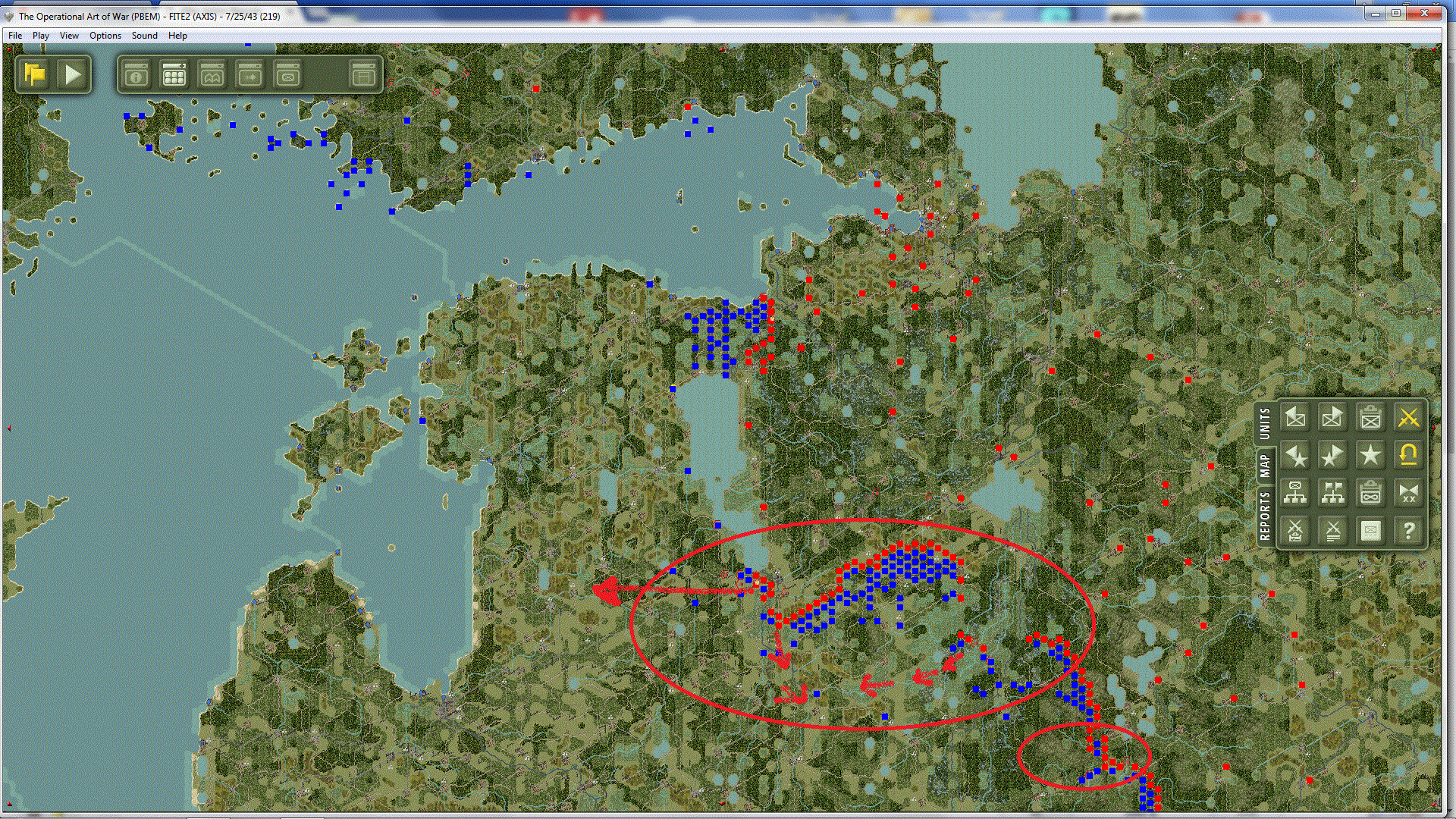Click the arrow movement panel icon
1456x819 pixels.
pyautogui.click(x=250, y=75)
